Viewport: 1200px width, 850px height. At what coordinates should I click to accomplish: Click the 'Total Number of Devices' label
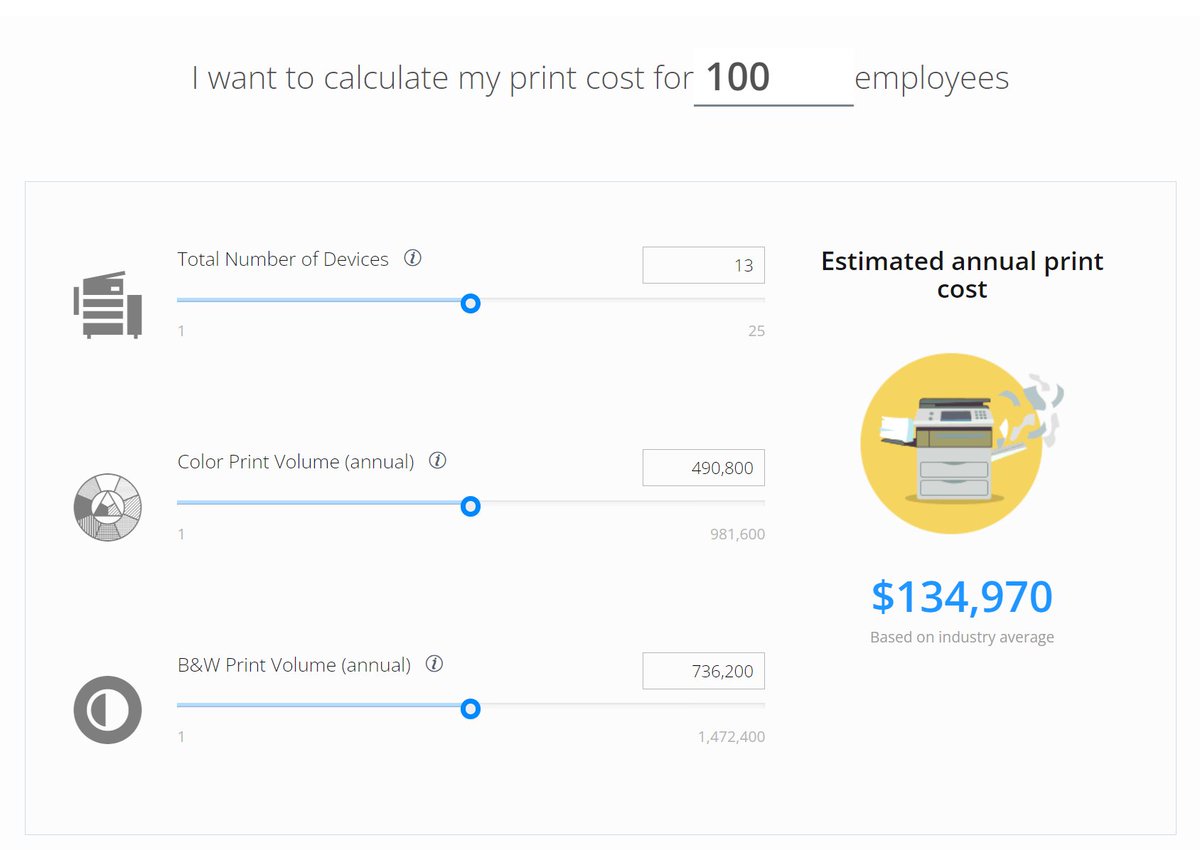pos(283,259)
